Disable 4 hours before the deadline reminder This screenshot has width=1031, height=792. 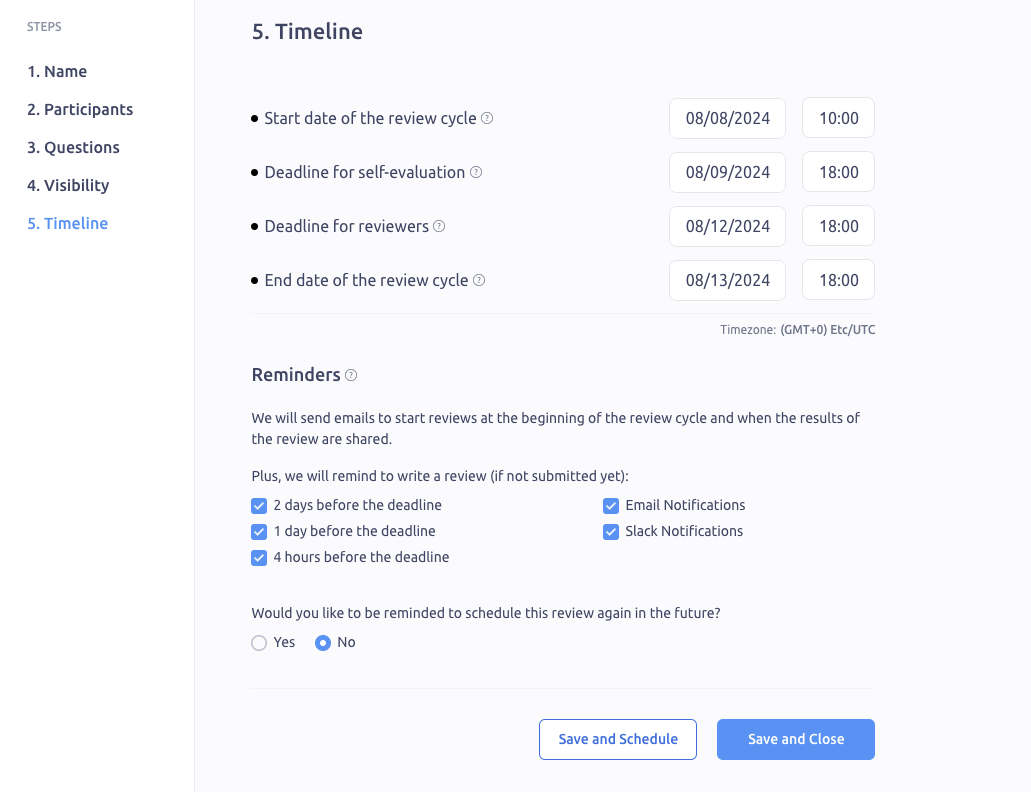(x=259, y=558)
